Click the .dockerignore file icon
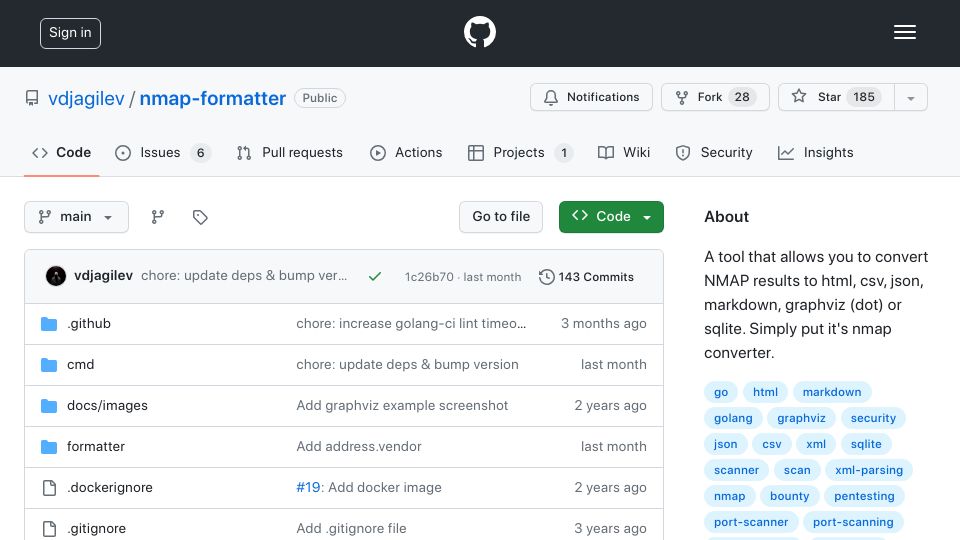Viewport: 960px width, 540px height. [x=49, y=488]
